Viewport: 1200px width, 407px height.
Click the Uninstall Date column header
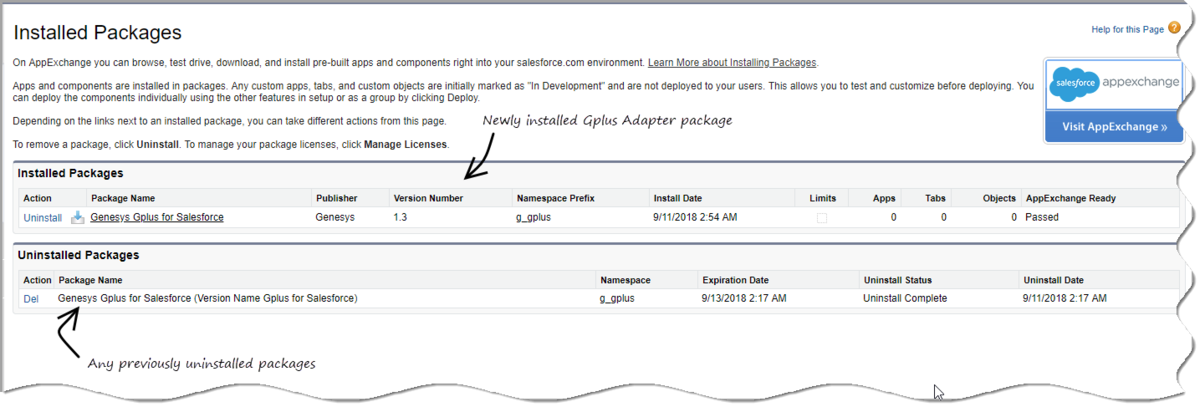pos(1053,281)
